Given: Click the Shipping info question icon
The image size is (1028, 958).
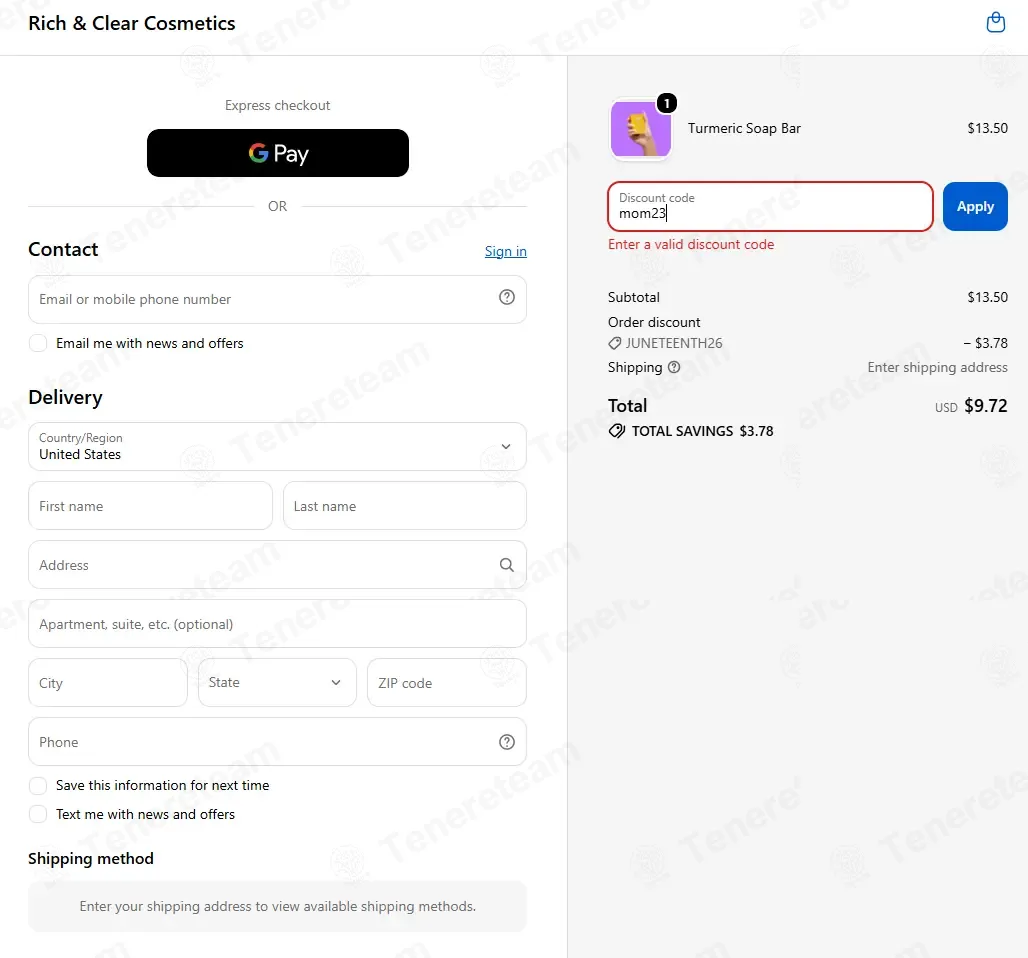Looking at the screenshot, I should (673, 367).
